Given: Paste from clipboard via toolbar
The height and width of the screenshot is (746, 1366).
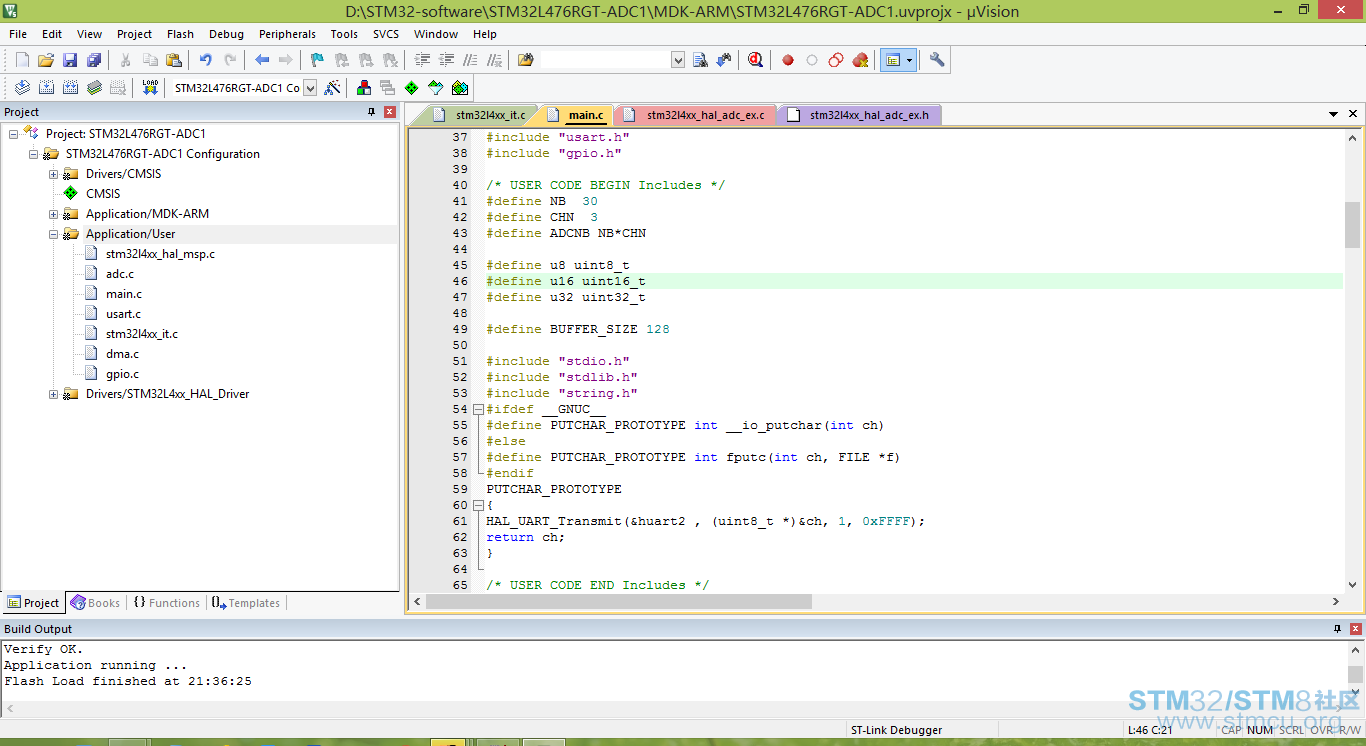Looking at the screenshot, I should (x=174, y=60).
